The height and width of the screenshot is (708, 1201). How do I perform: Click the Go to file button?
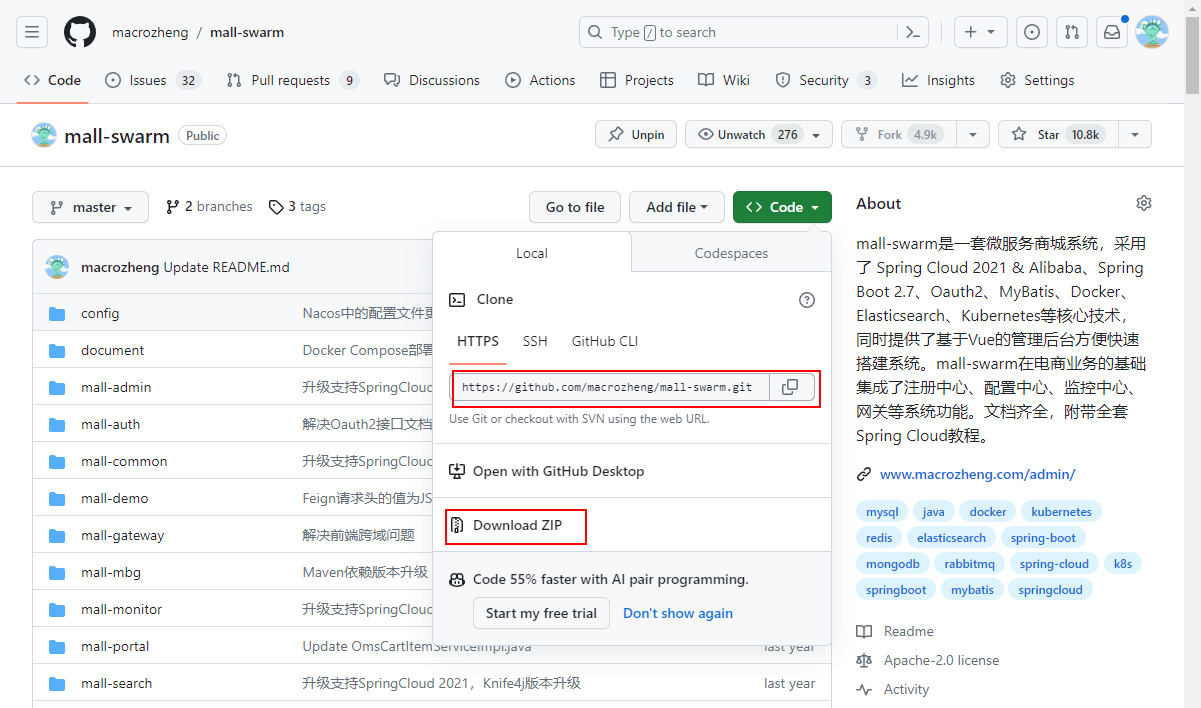coord(575,207)
